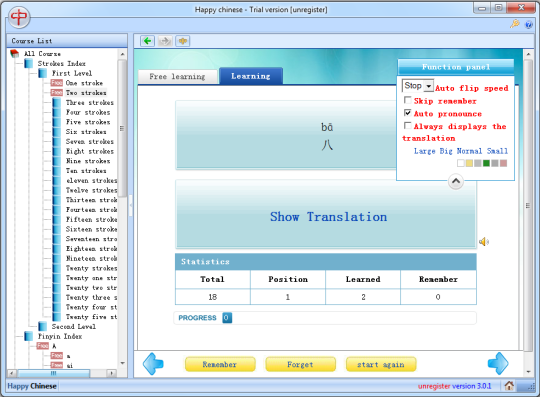Click the Free badge beside A

43,346
